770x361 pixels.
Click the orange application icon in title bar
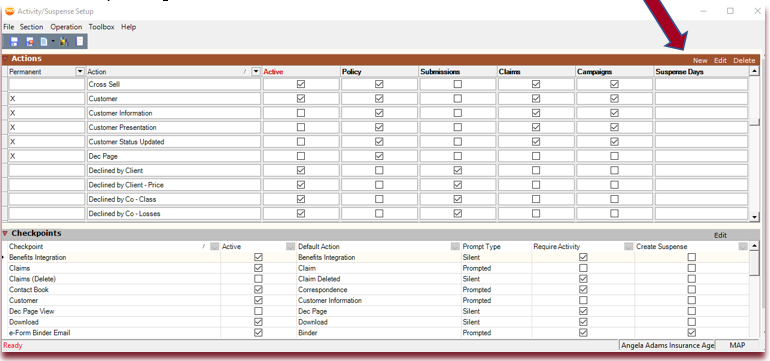pyautogui.click(x=9, y=11)
